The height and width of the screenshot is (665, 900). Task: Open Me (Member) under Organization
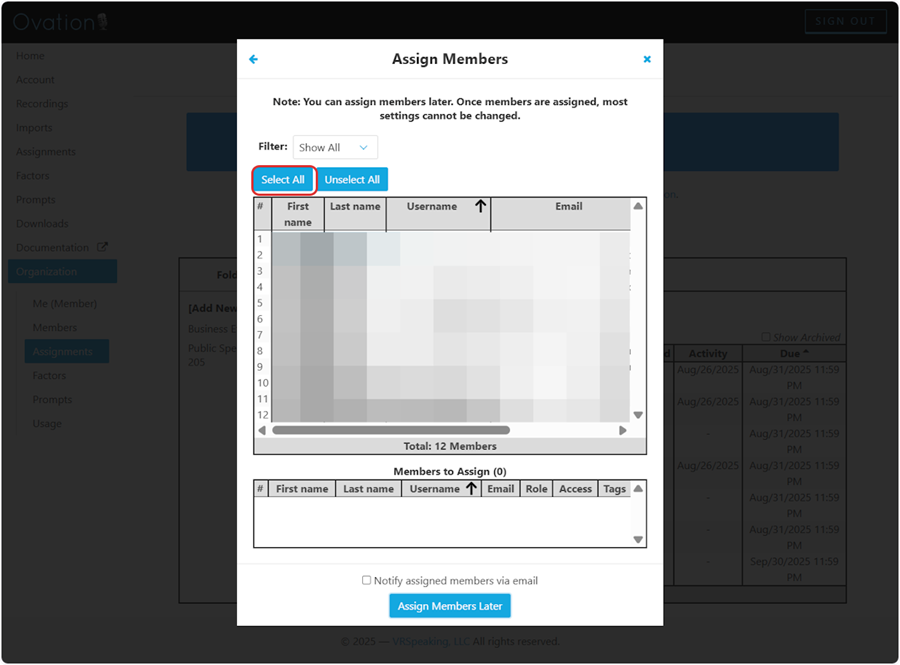[64, 304]
